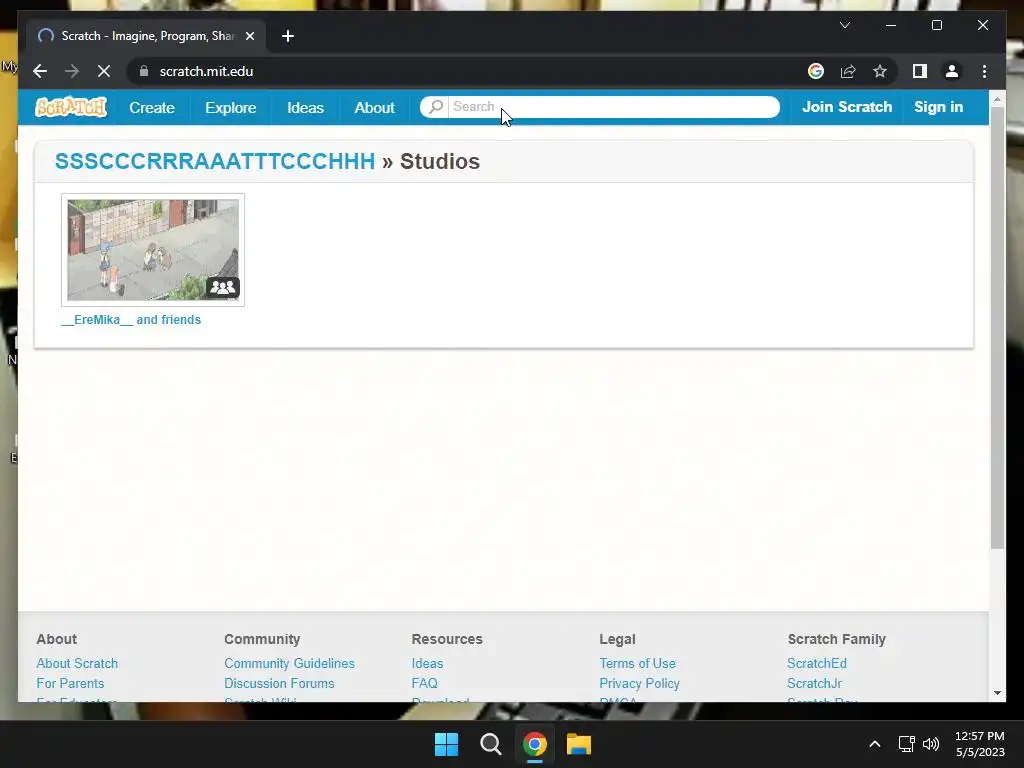Open the Chrome three-dot menu
Viewport: 1024px width, 768px height.
coord(984,71)
